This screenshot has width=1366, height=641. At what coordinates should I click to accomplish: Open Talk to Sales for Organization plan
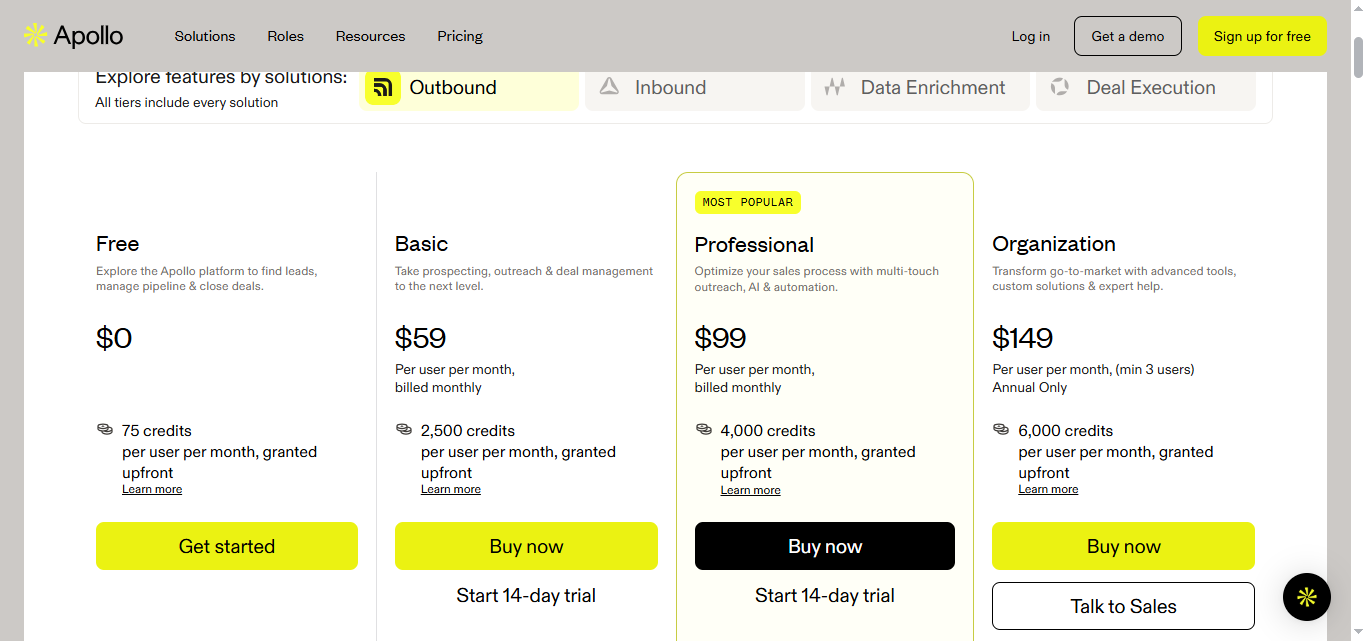point(1122,605)
